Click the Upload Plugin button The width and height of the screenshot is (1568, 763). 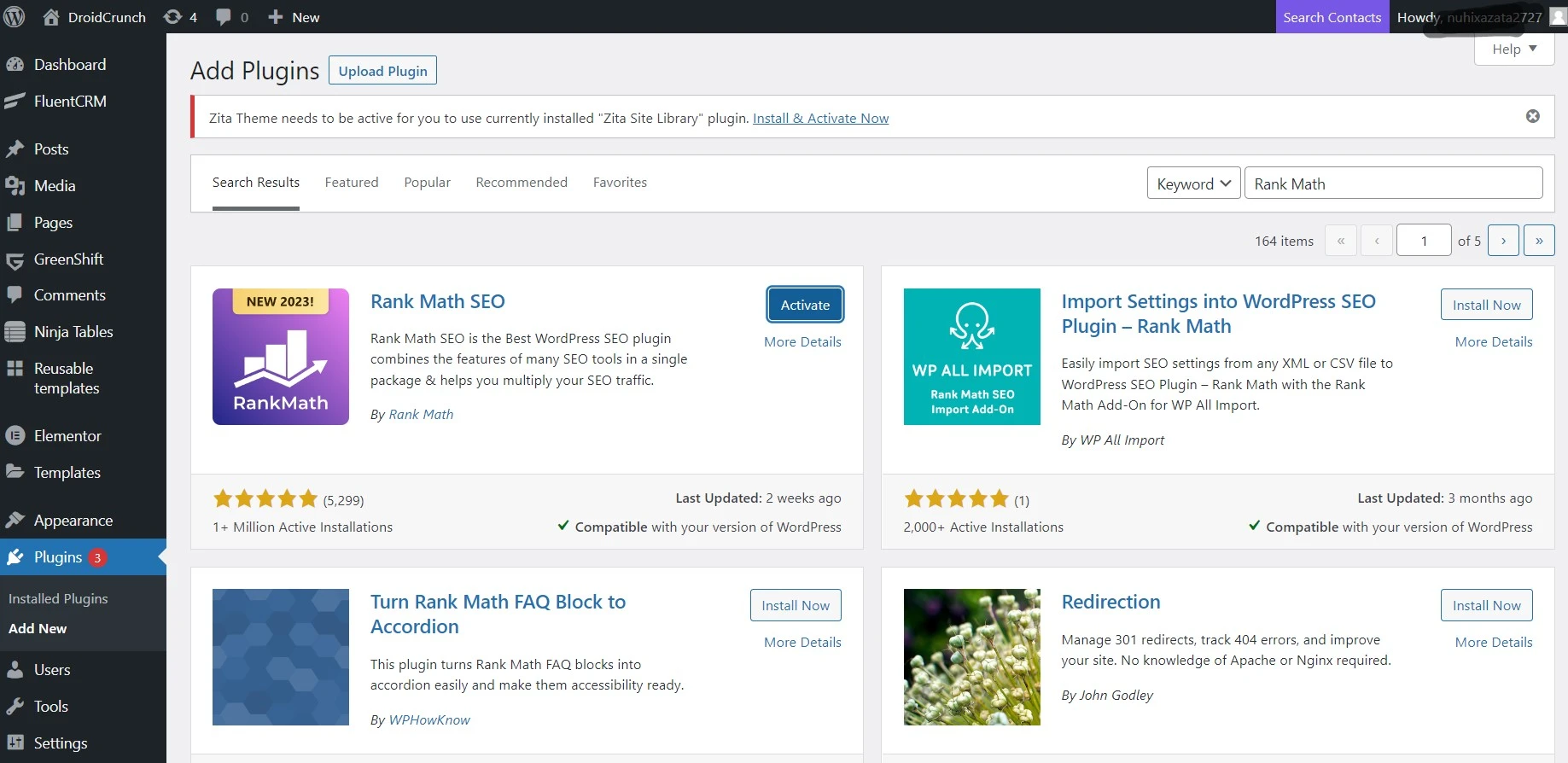[382, 71]
